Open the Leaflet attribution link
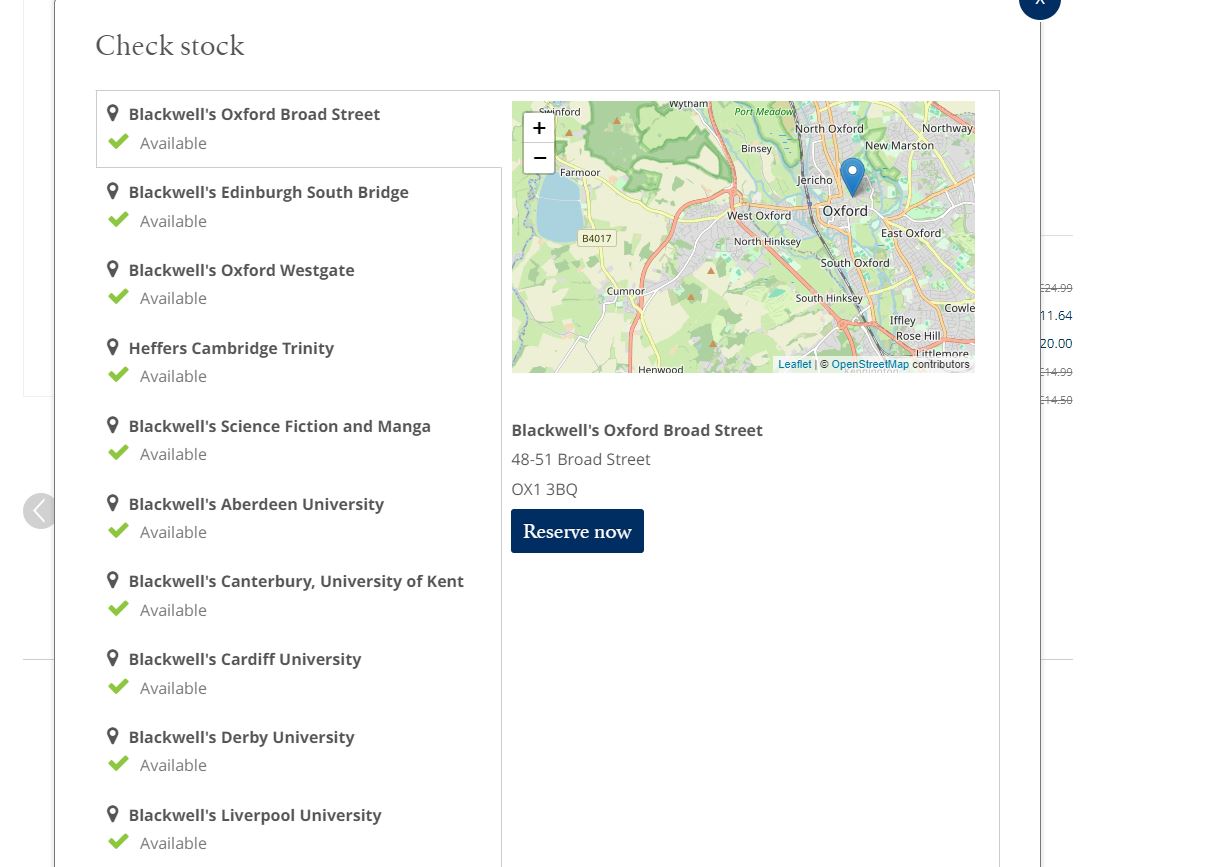The image size is (1209, 867). [795, 364]
